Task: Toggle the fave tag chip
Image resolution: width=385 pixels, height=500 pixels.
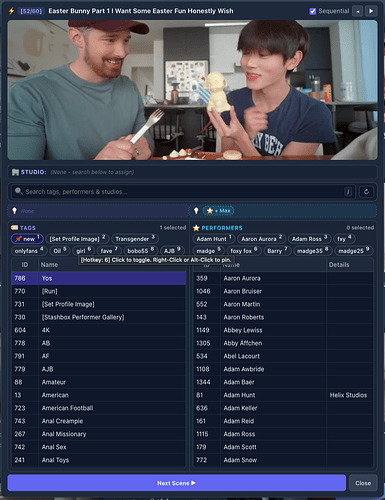Action: point(109,251)
